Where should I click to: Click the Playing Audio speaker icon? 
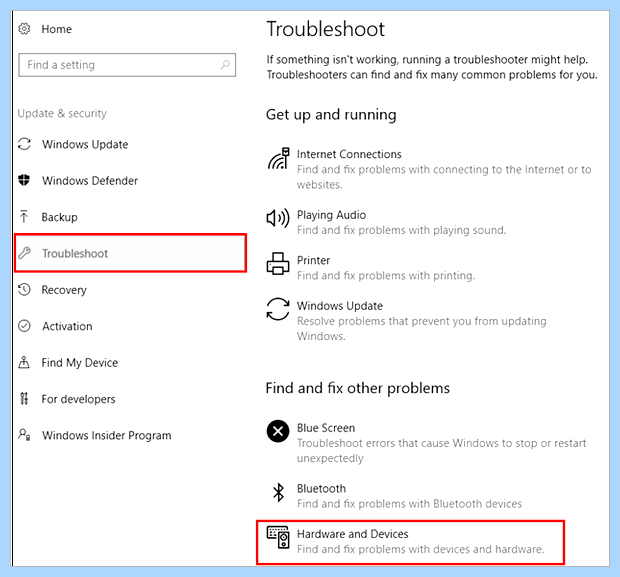click(278, 218)
